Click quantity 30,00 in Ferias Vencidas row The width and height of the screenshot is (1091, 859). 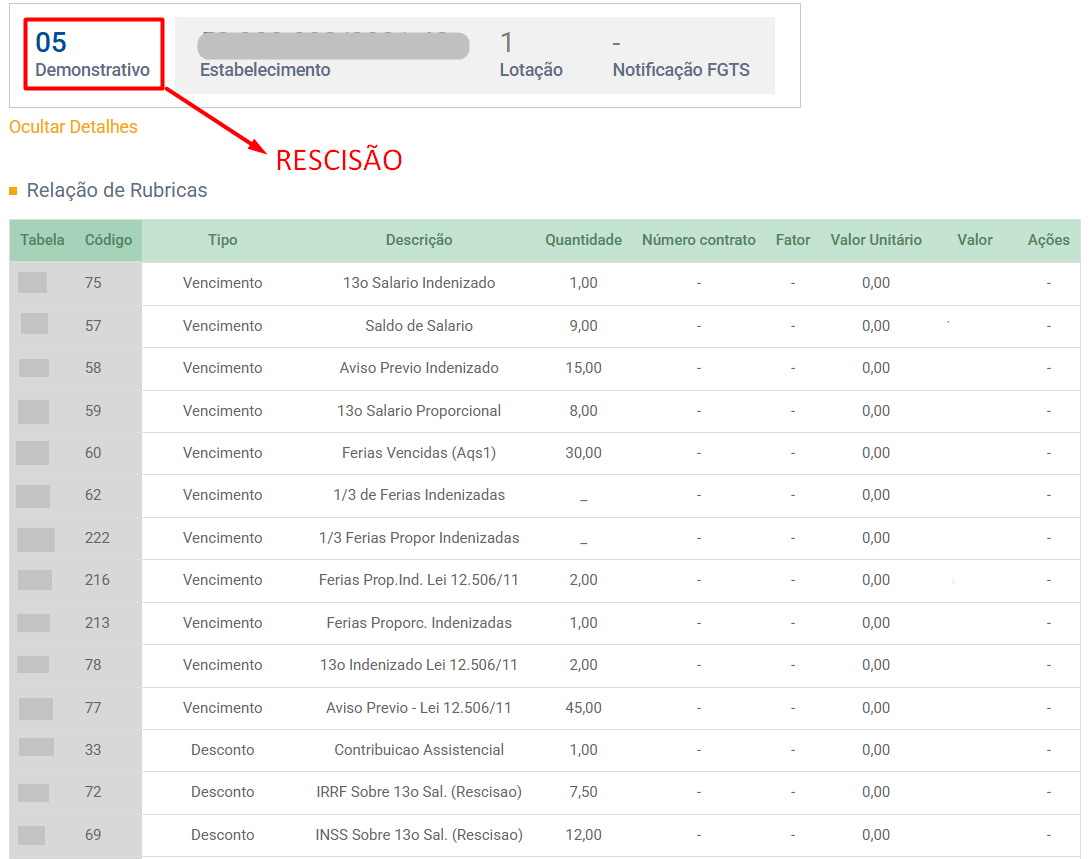(583, 453)
